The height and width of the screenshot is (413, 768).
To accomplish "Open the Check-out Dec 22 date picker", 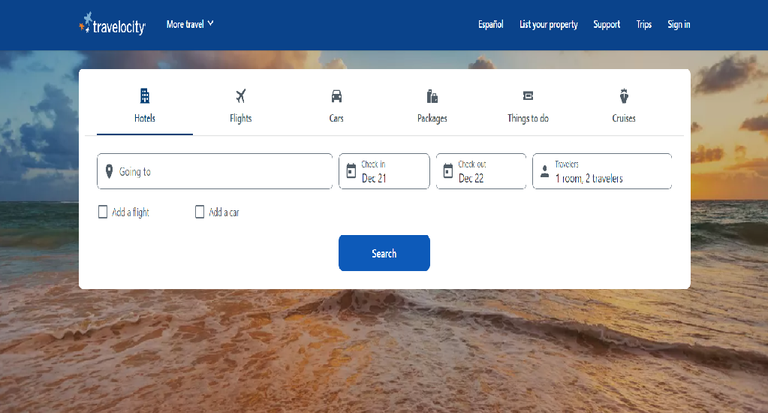I will [x=481, y=171].
